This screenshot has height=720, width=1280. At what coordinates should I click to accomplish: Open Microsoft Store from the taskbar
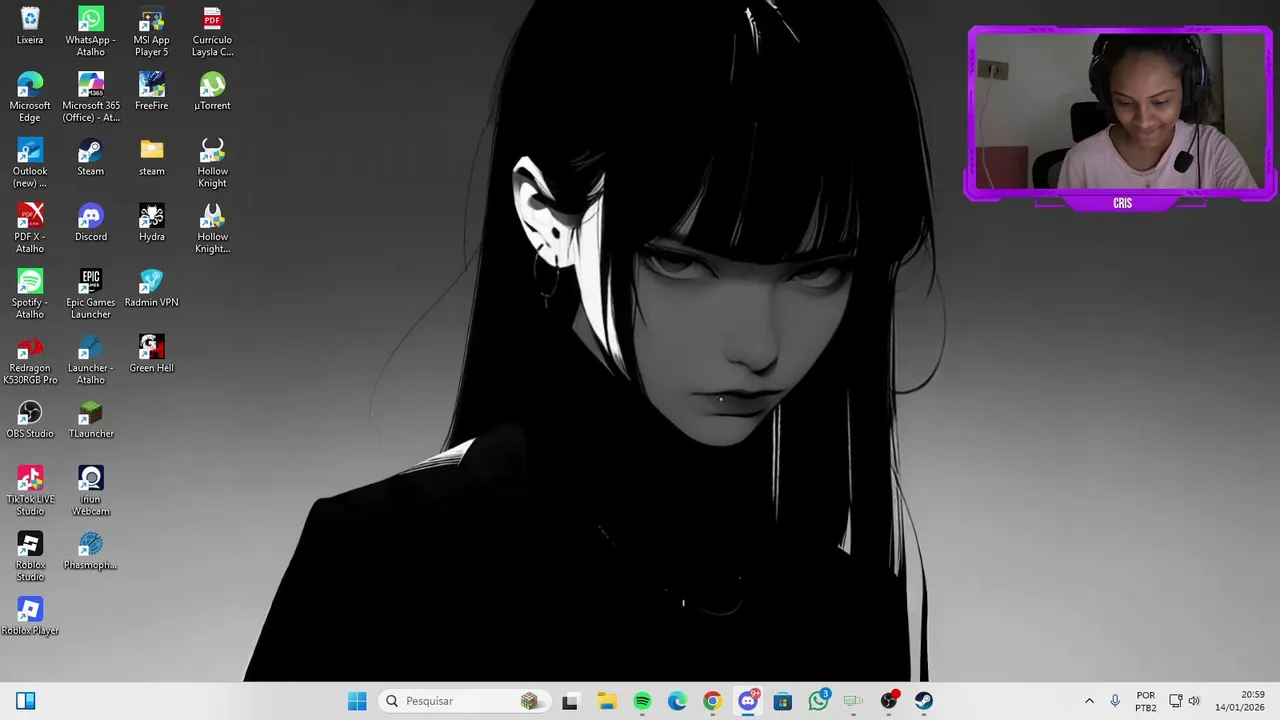pos(783,701)
